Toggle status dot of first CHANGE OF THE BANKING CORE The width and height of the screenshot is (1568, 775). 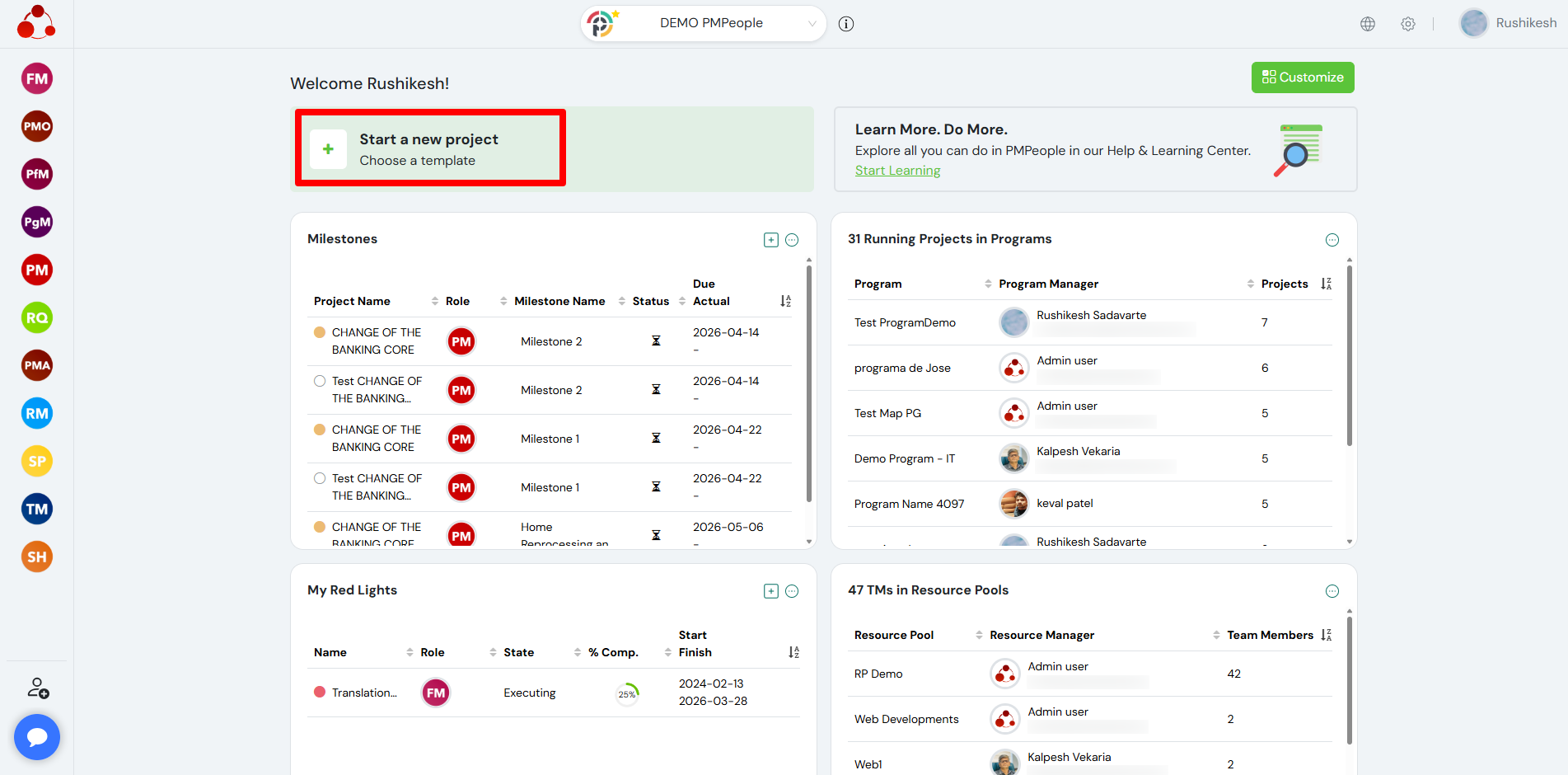pos(320,332)
